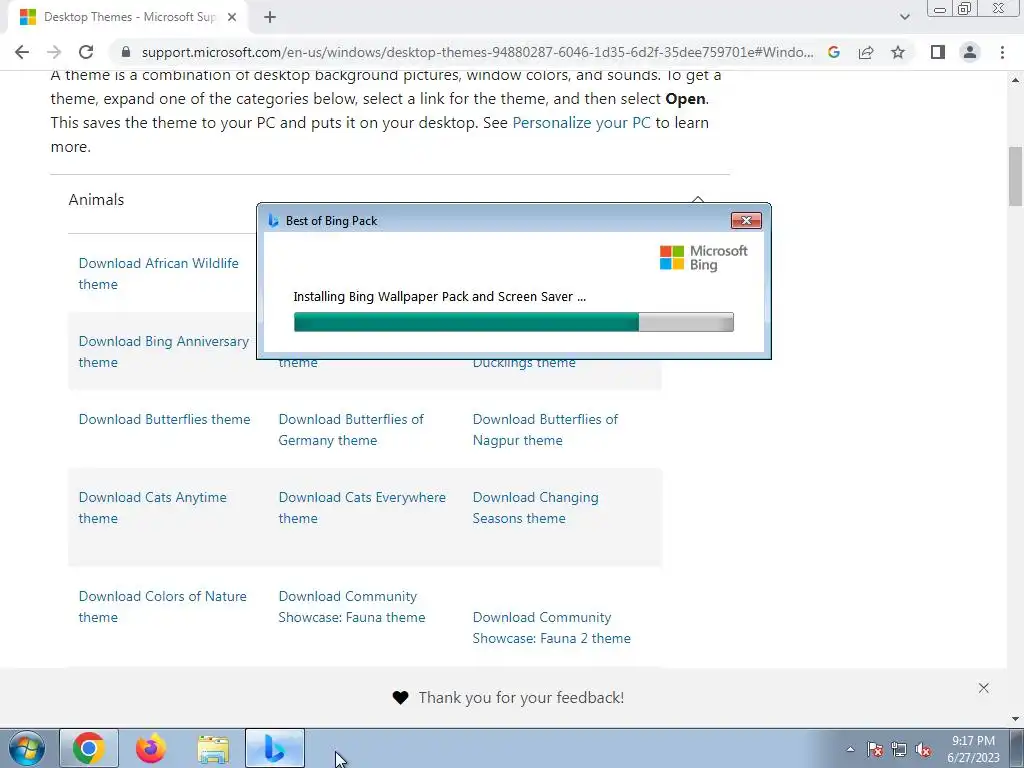Open Action Center flag icon
Viewport: 1024px width, 768px height.
coord(875,750)
